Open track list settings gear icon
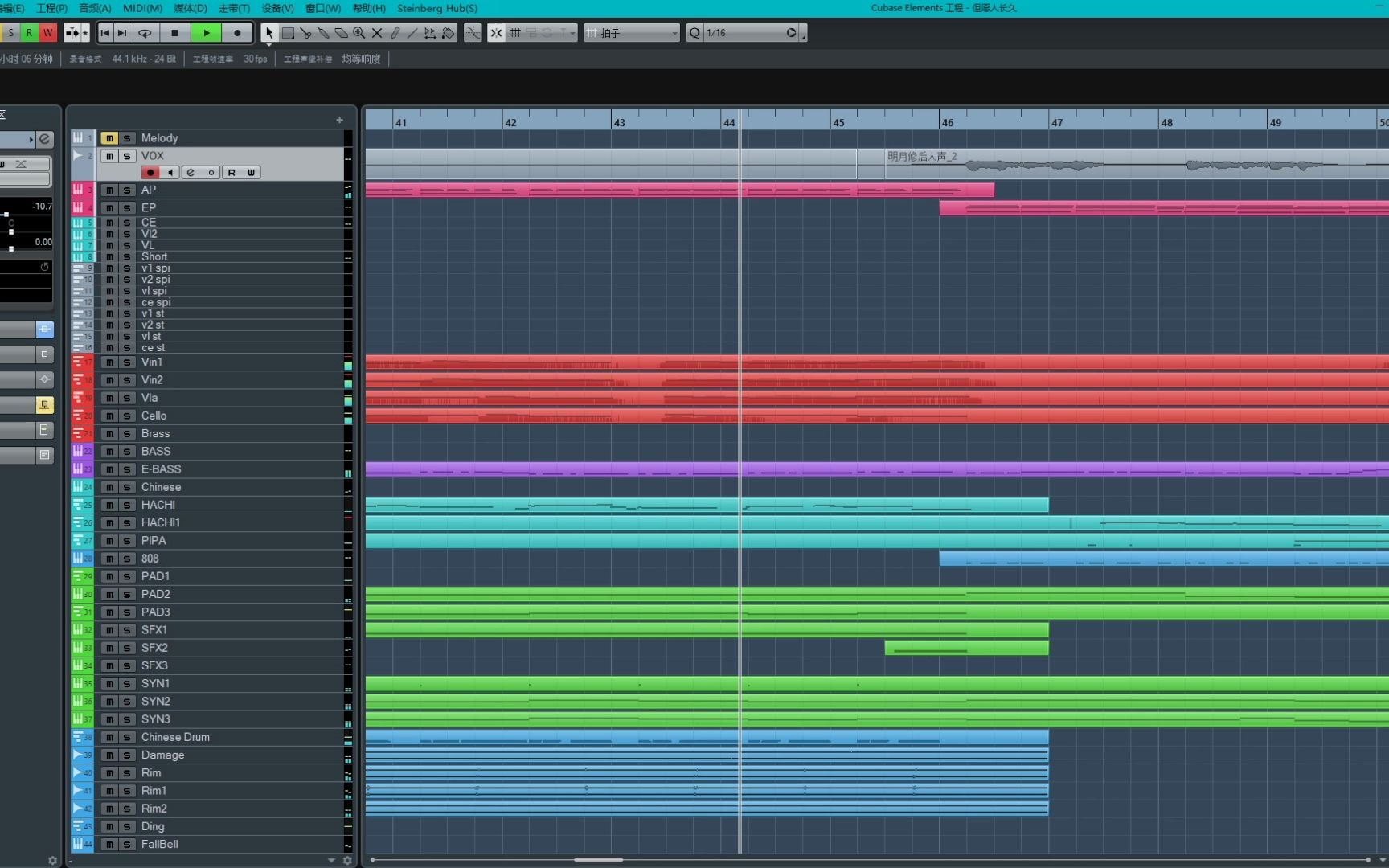The height and width of the screenshot is (868, 1389). point(347,860)
